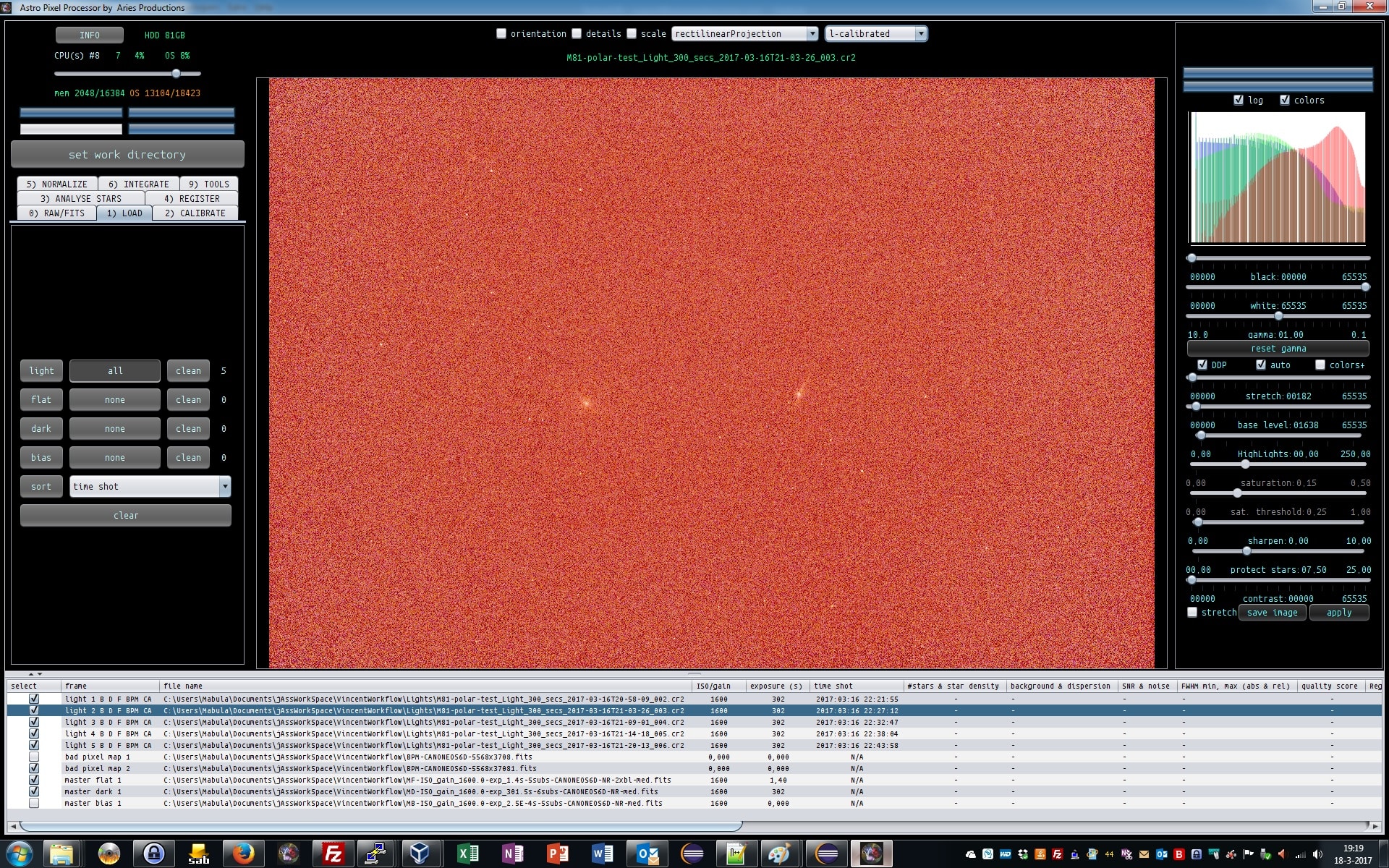Switch to the 2) CALIBRATE tab
1389x868 pixels.
click(x=195, y=213)
